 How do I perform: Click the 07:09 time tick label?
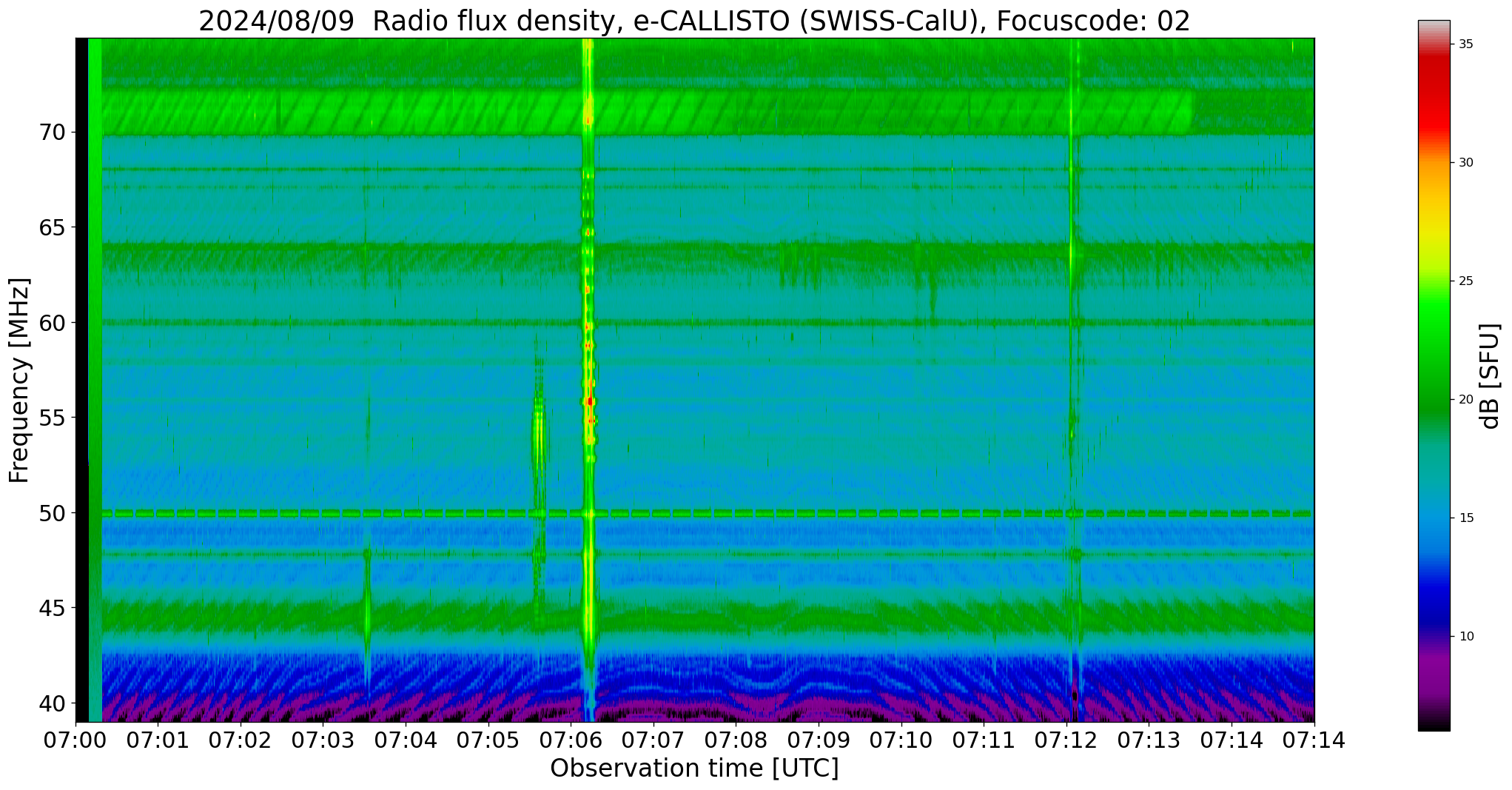pyautogui.click(x=819, y=740)
